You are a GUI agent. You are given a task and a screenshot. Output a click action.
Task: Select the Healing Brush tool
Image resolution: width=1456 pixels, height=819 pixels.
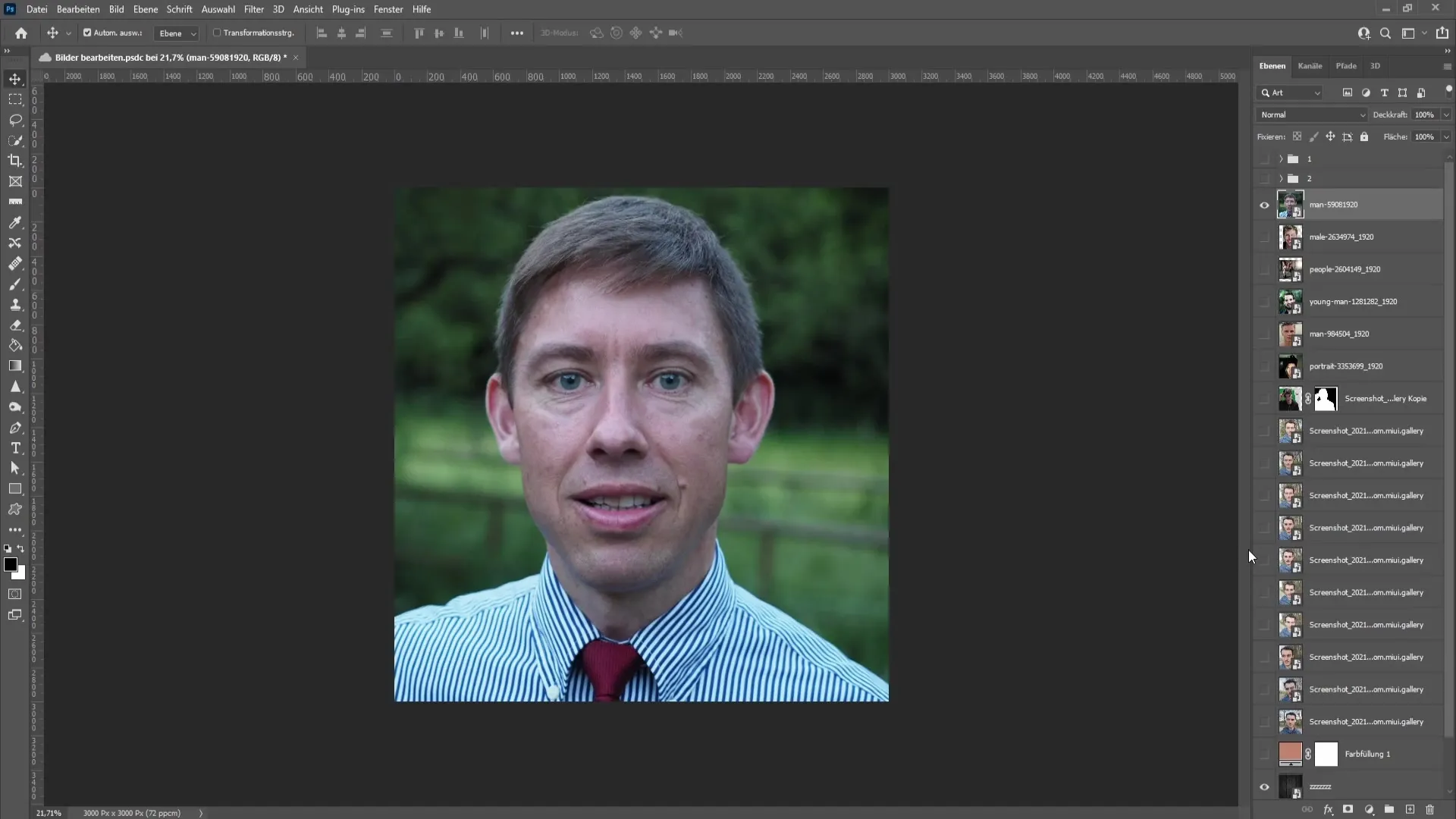[x=15, y=263]
